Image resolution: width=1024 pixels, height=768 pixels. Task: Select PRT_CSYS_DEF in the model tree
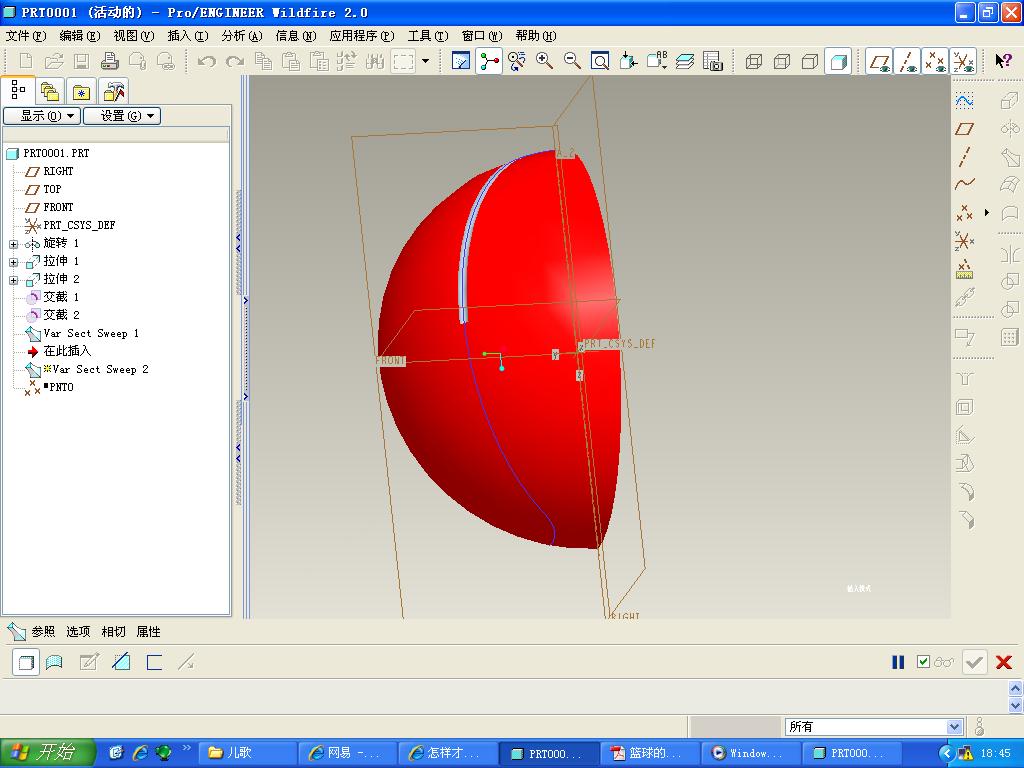tap(79, 225)
